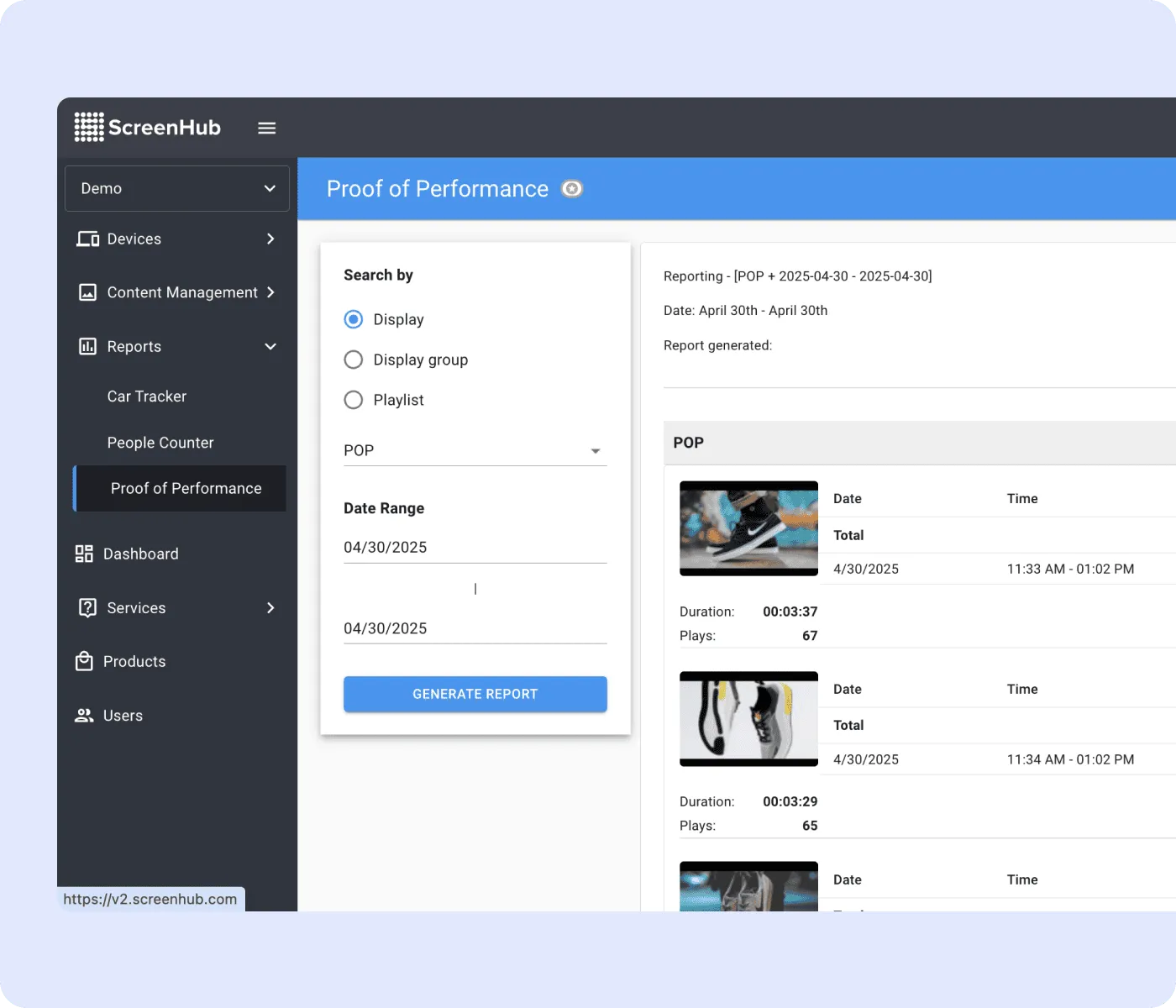Open Car Tracker report
Image resolution: width=1176 pixels, height=1008 pixels.
147,396
